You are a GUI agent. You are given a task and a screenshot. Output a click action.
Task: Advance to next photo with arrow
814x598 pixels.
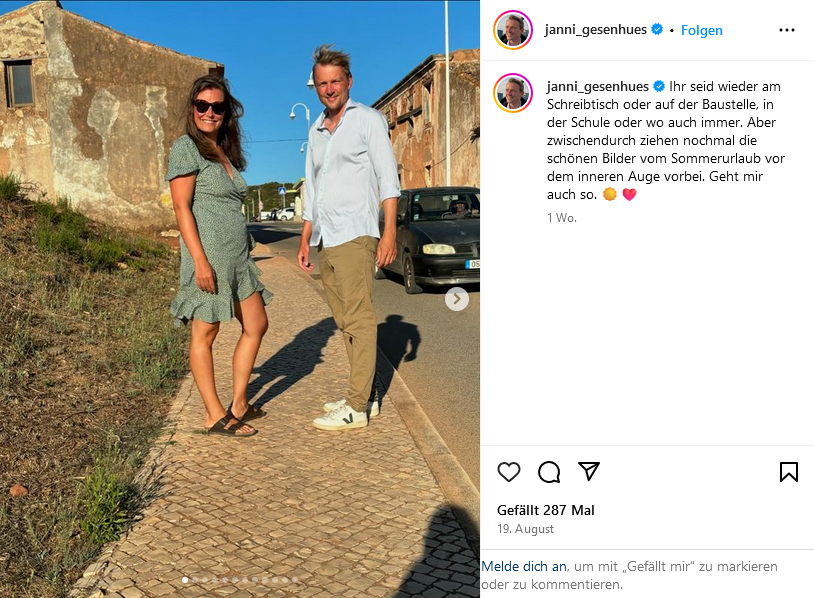point(457,299)
